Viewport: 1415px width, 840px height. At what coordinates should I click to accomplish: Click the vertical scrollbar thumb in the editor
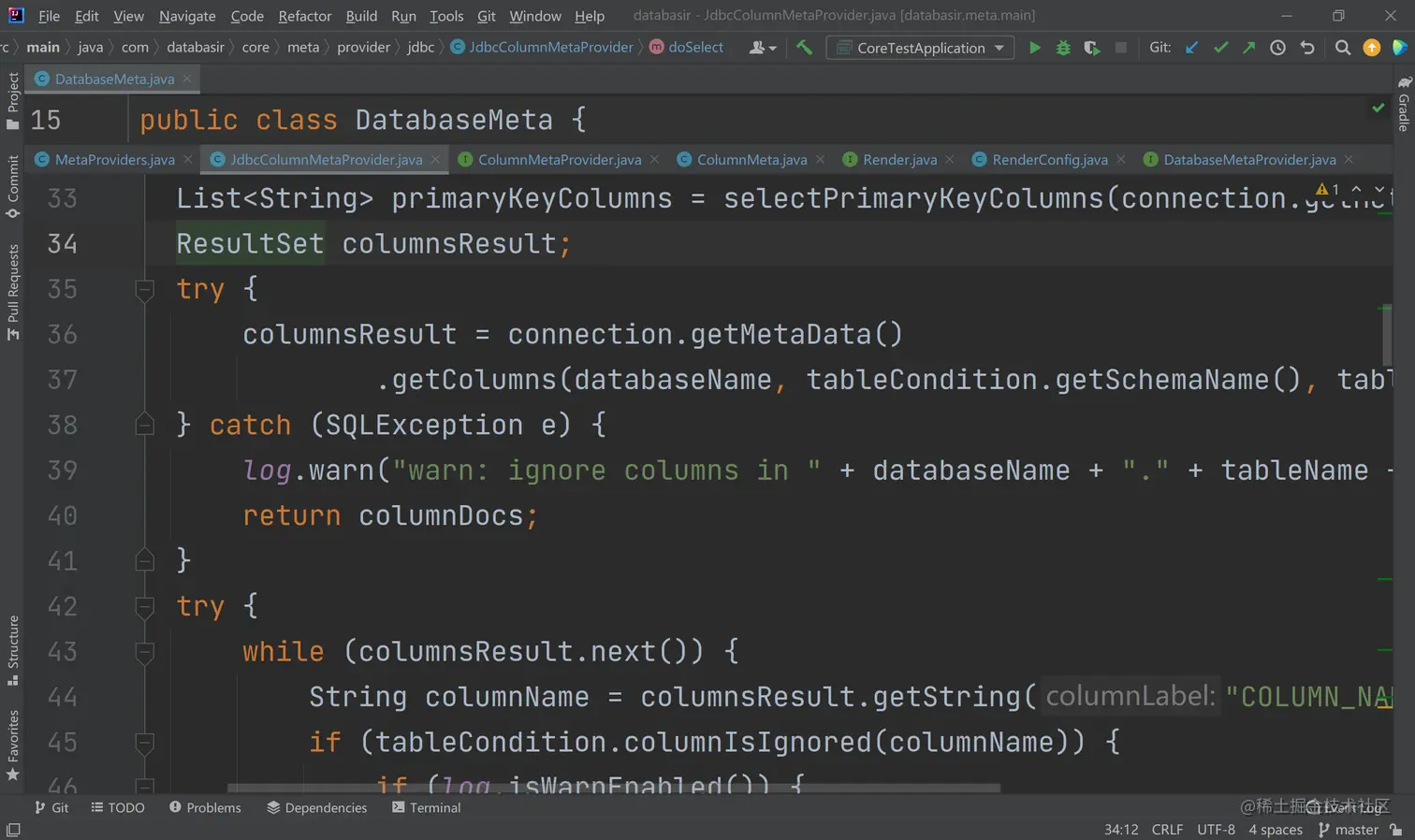coord(1387,335)
